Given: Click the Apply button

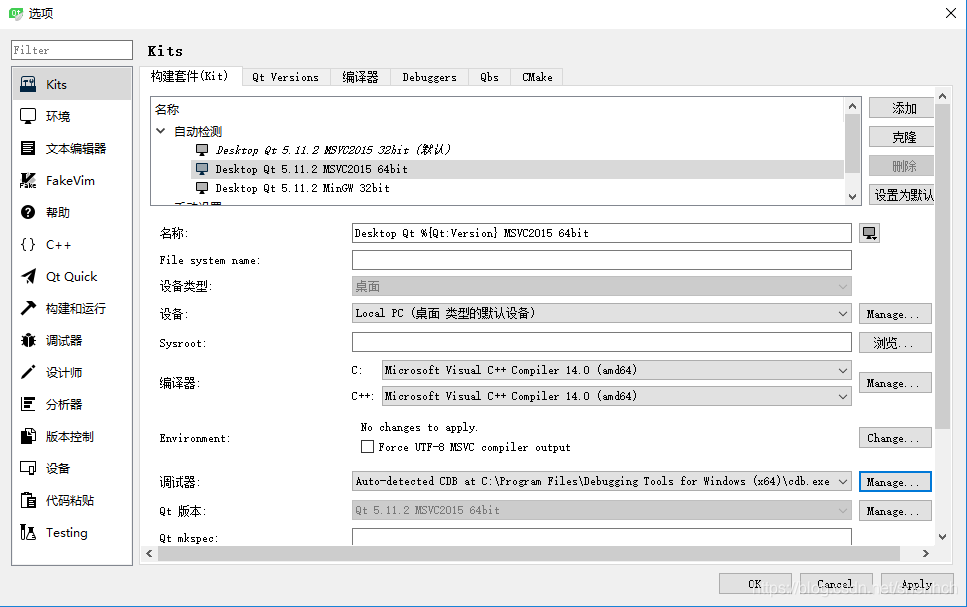Looking at the screenshot, I should tap(917, 584).
